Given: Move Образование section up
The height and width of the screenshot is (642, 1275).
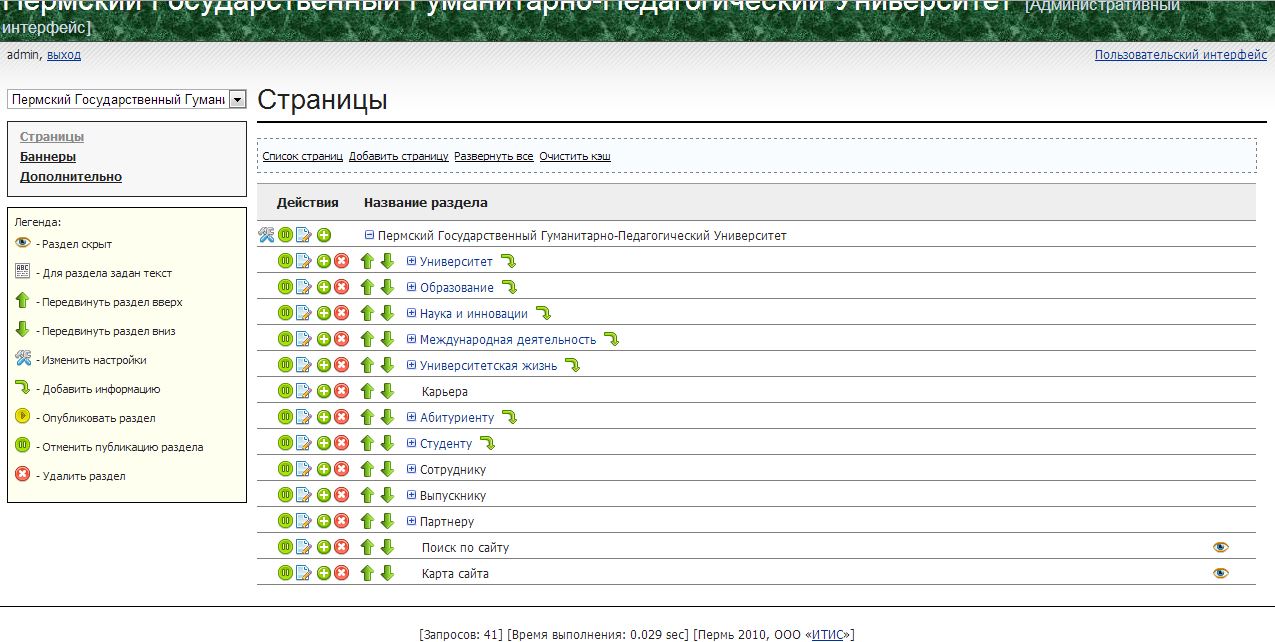Looking at the screenshot, I should (367, 287).
